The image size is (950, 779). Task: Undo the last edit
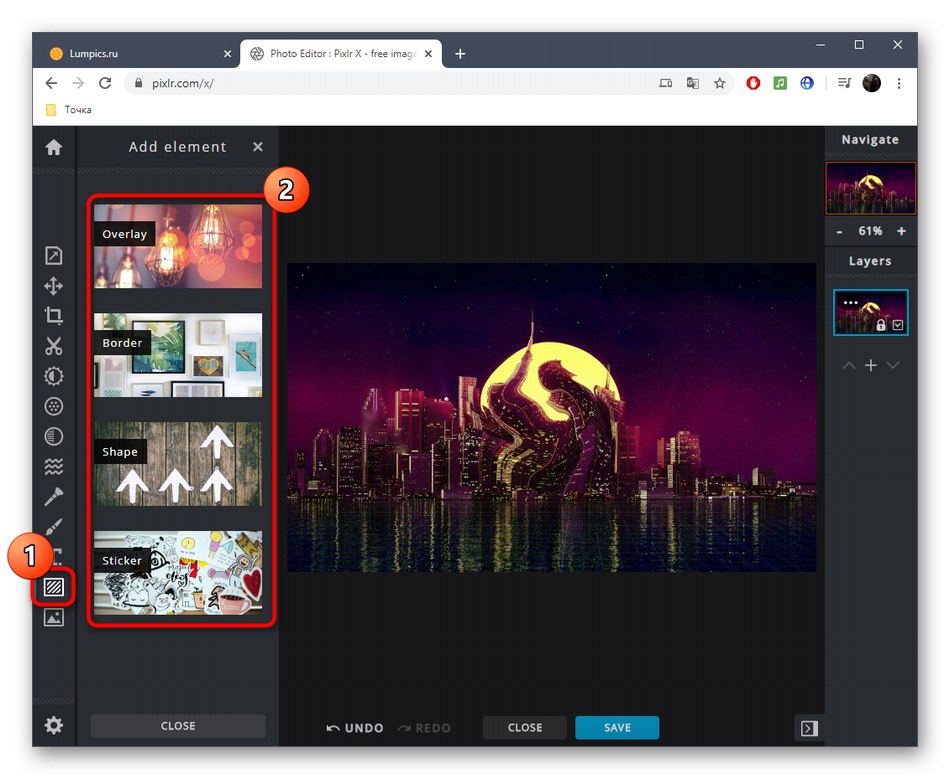355,728
